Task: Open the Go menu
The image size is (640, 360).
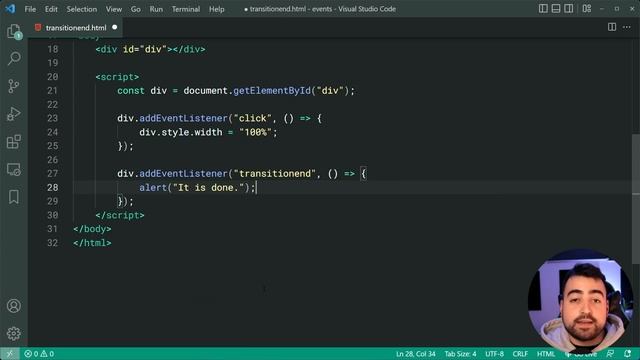Action: [136, 9]
